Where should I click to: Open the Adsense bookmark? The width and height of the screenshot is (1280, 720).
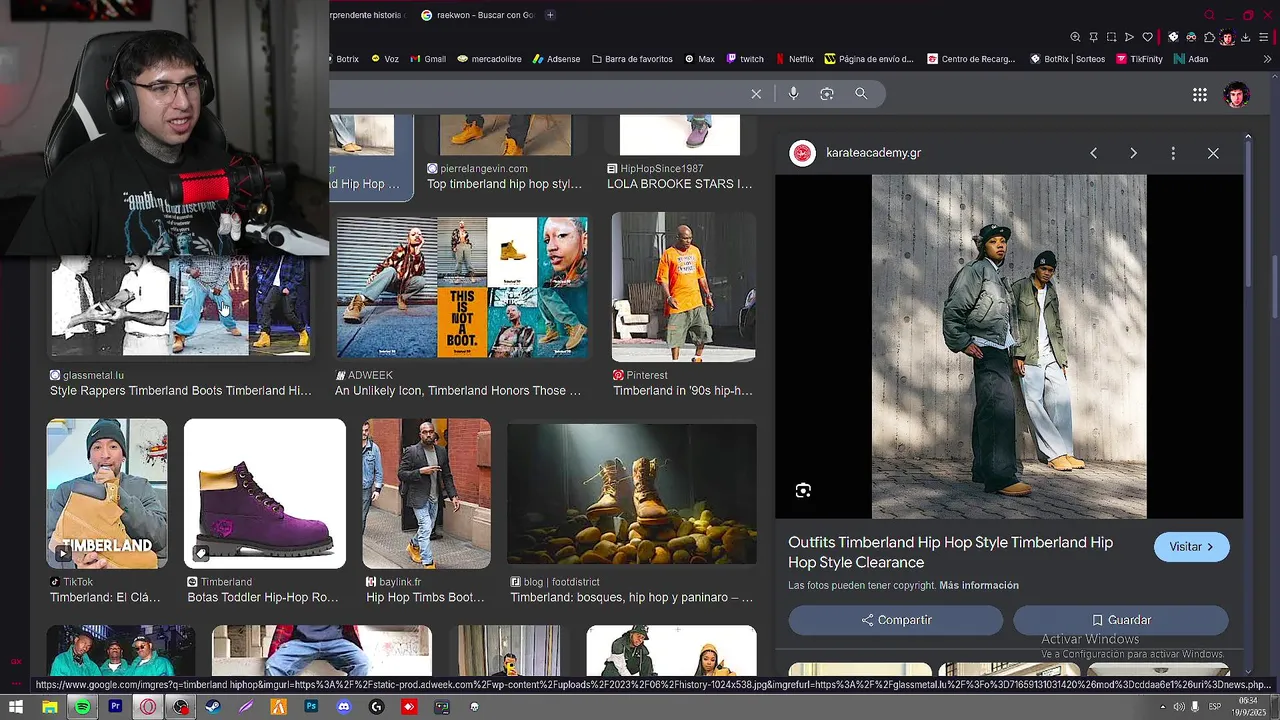pyautogui.click(x=556, y=59)
